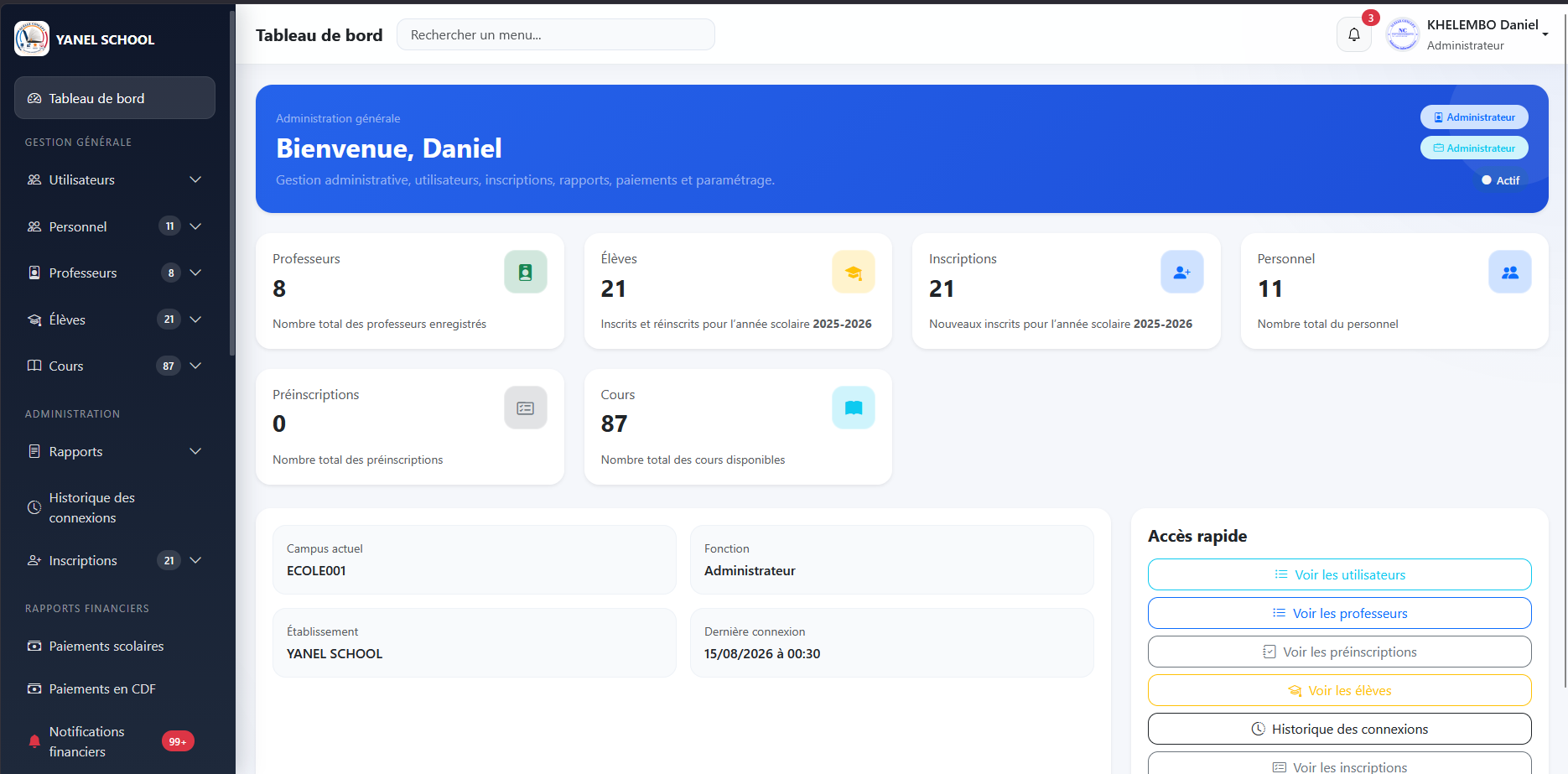Open the user profile dropdown caret
Viewport: 1568px width, 774px height.
point(1545,34)
